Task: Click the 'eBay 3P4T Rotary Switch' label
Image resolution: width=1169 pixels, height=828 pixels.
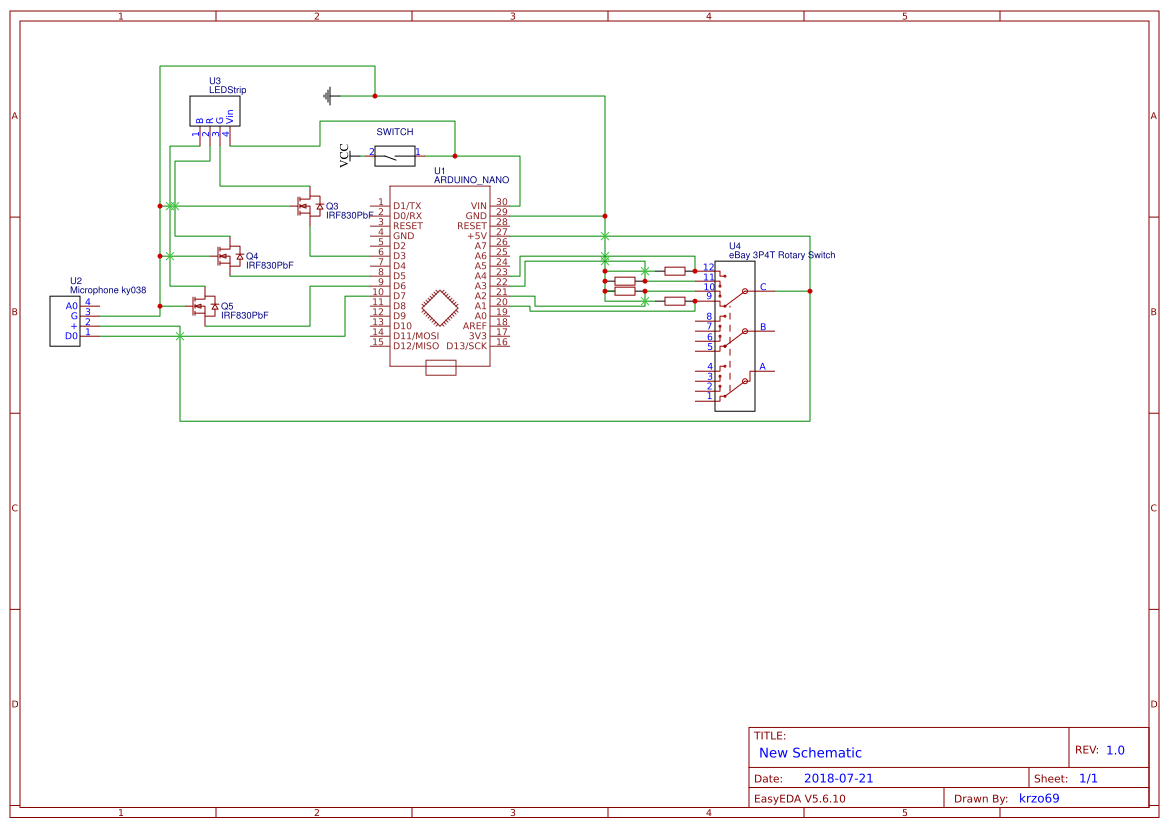Action: (x=781, y=255)
